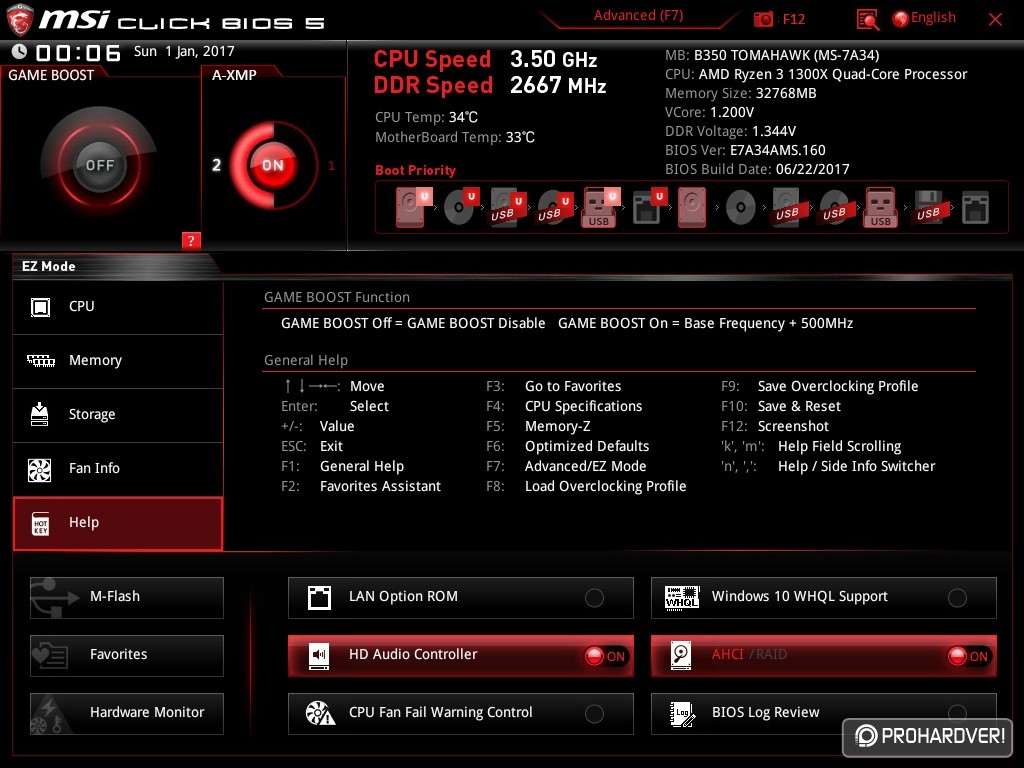Click the F8 Load Overclocking Profile entry

coord(586,487)
